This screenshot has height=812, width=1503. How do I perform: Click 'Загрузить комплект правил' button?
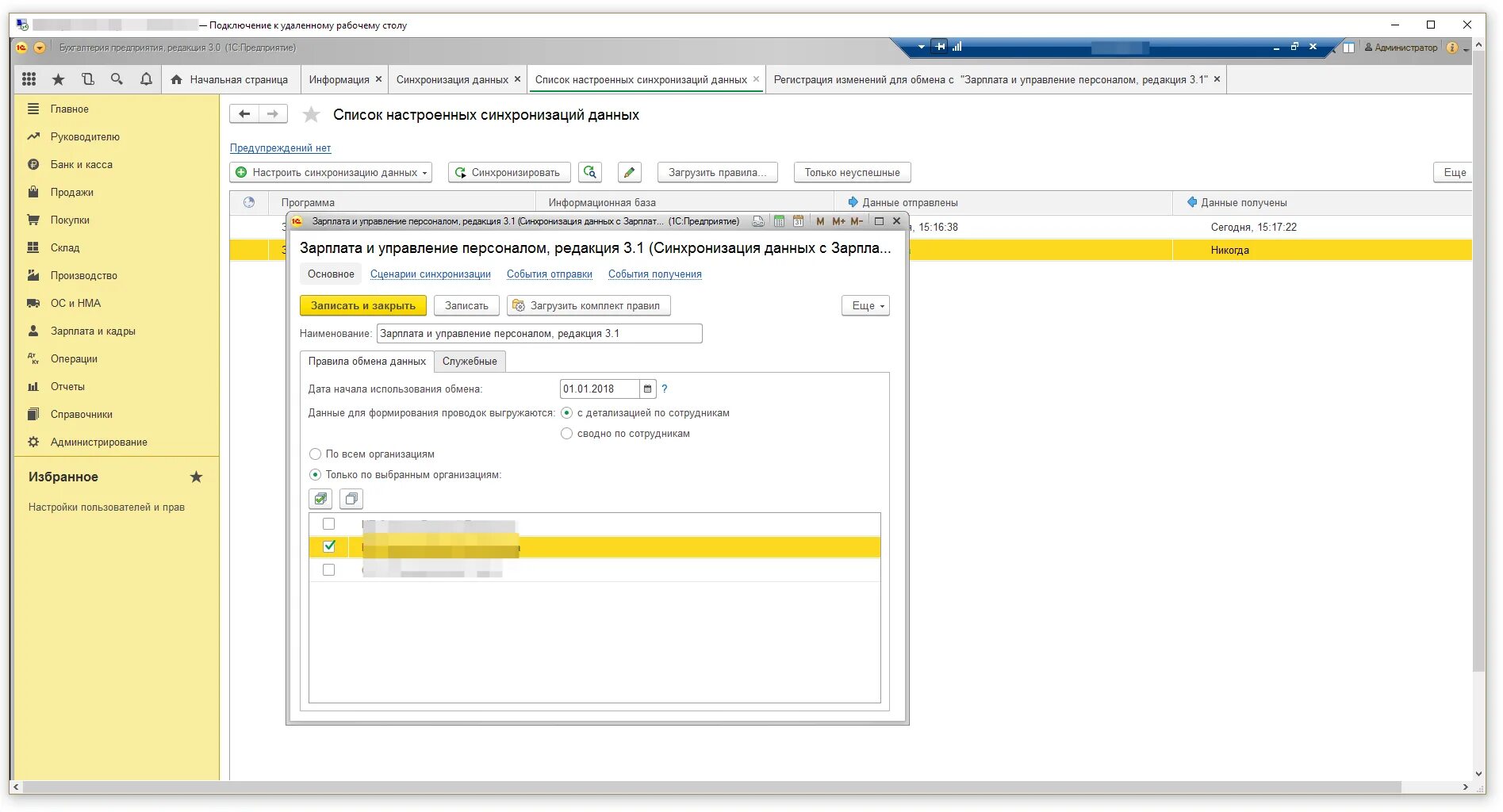[589, 306]
